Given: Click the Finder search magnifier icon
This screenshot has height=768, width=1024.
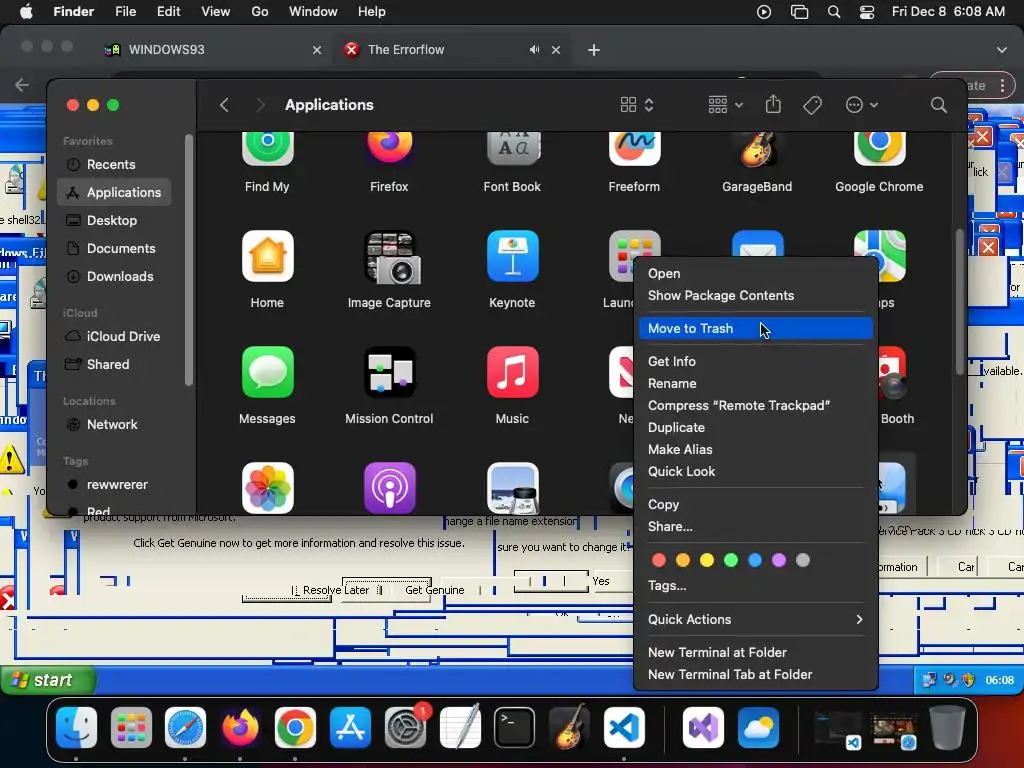Looking at the screenshot, I should (x=938, y=104).
